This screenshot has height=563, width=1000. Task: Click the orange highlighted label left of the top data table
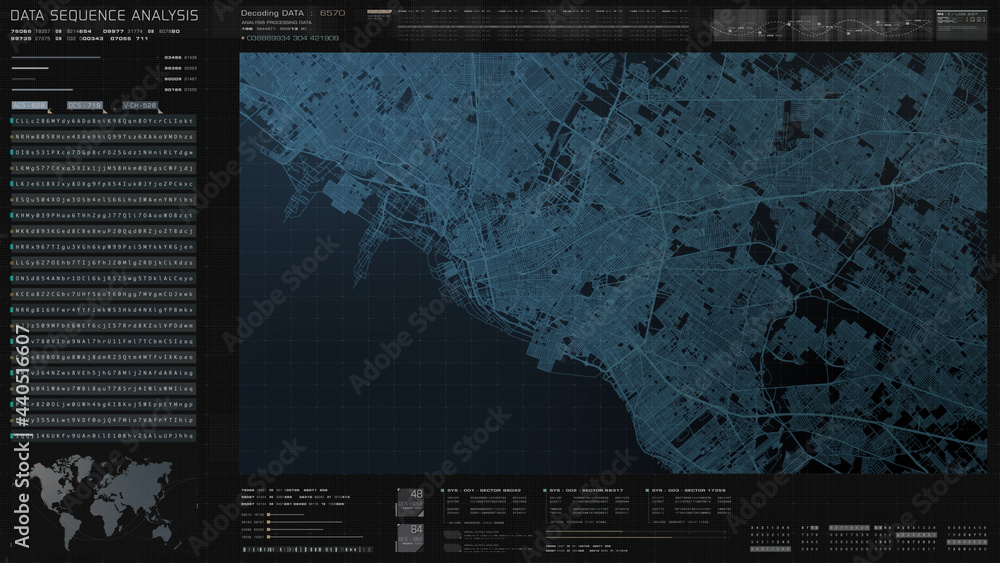(x=379, y=11)
